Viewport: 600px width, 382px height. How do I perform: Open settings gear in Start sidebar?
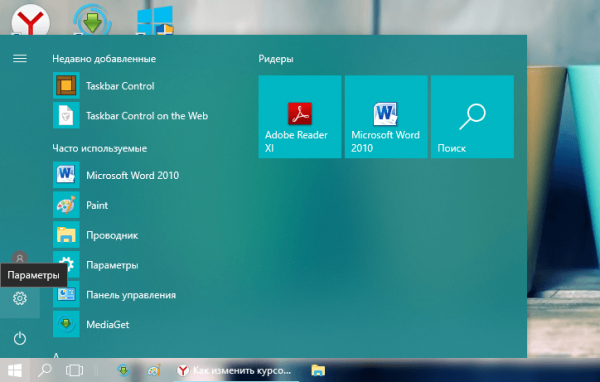click(x=20, y=298)
